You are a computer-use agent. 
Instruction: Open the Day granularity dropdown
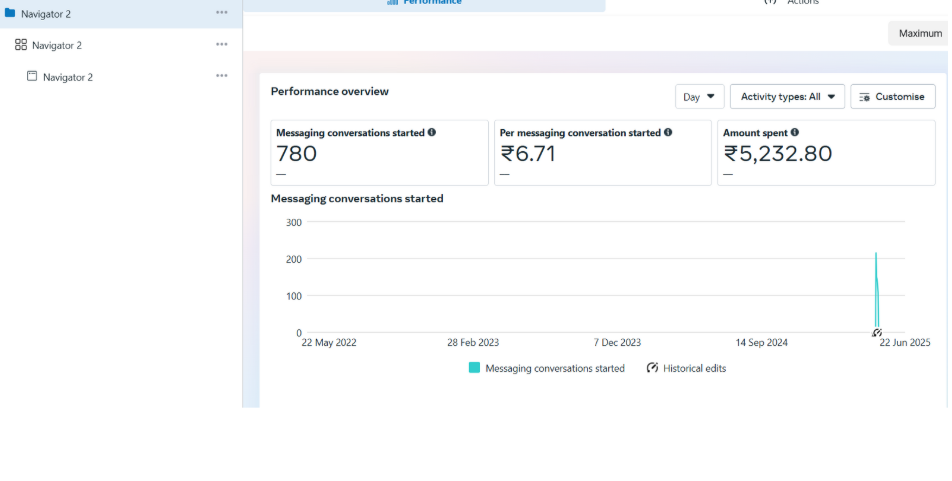699,97
